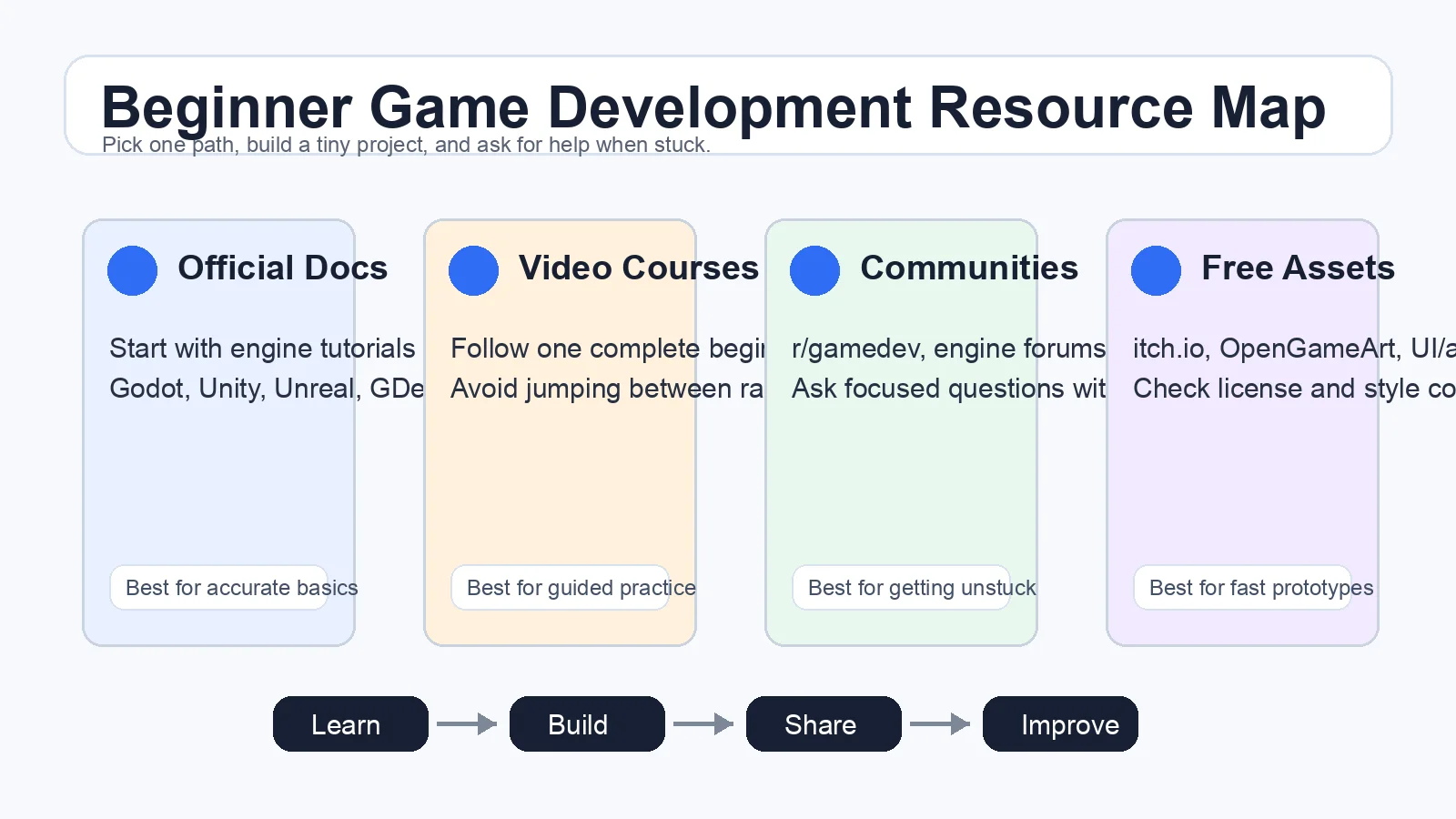
Task: Click the 'Godot, Unity, Unreal' line
Action: click(x=267, y=389)
